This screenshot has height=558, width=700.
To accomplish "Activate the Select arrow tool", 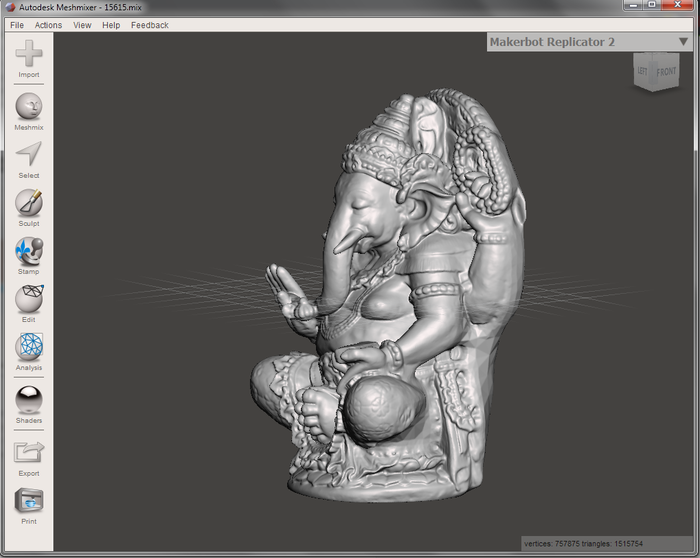I will pos(28,155).
